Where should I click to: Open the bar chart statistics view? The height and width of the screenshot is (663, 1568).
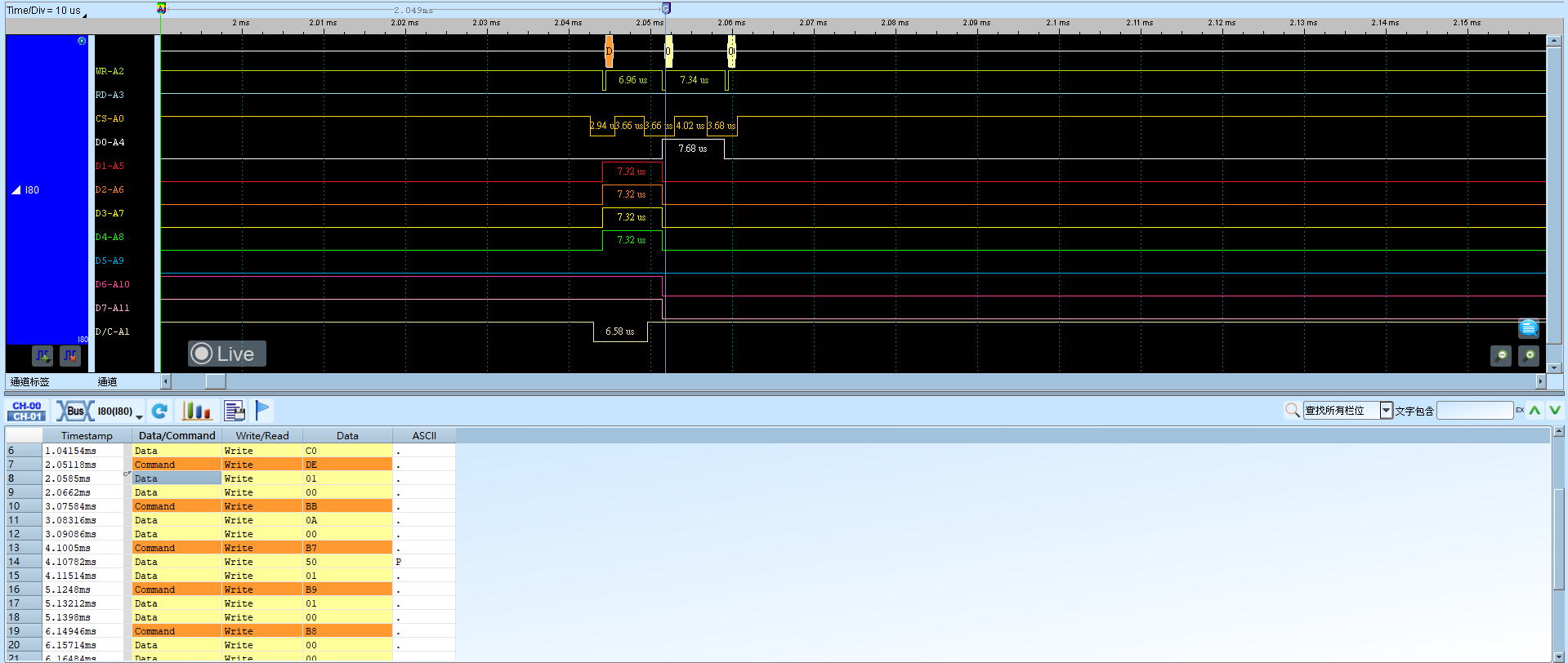pos(196,411)
